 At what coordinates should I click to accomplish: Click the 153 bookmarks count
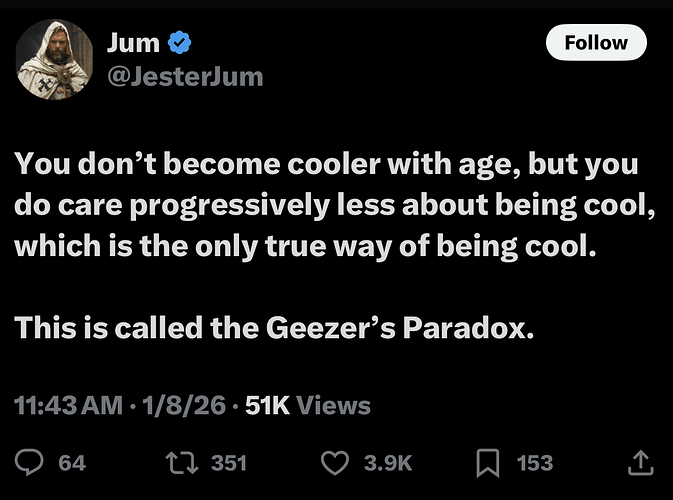click(535, 462)
